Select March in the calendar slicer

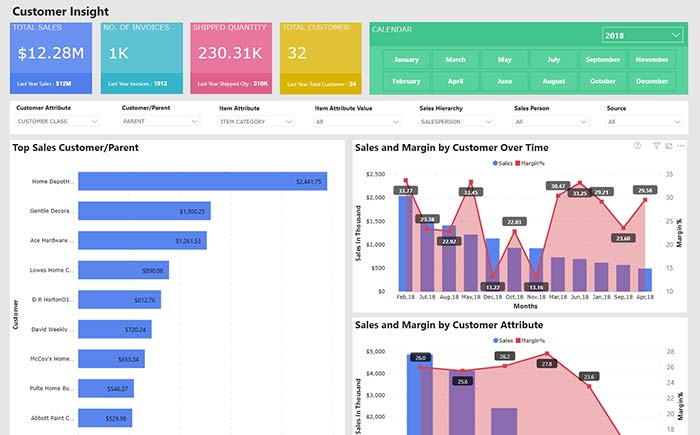[455, 59]
